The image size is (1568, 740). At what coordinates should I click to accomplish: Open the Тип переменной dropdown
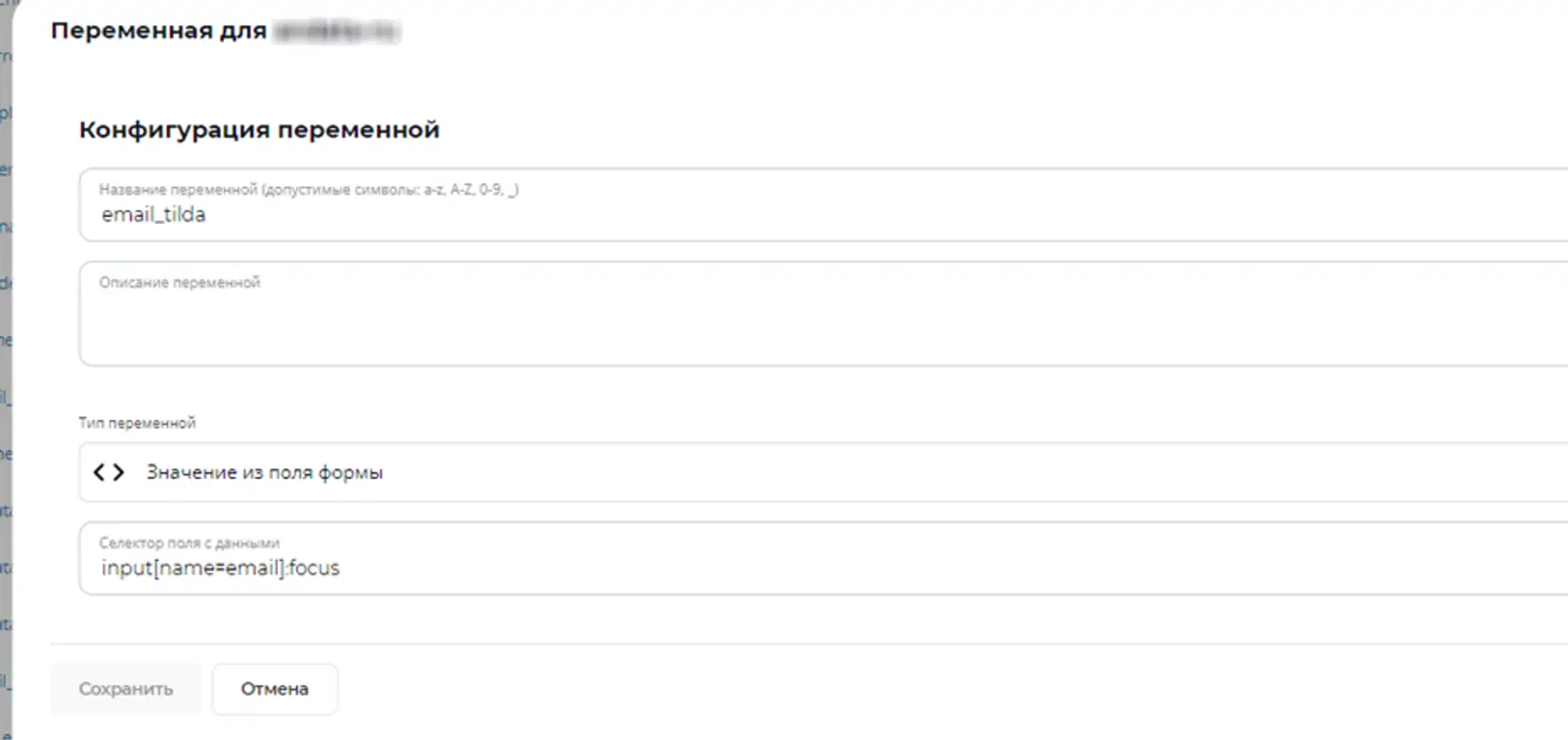[x=823, y=472]
